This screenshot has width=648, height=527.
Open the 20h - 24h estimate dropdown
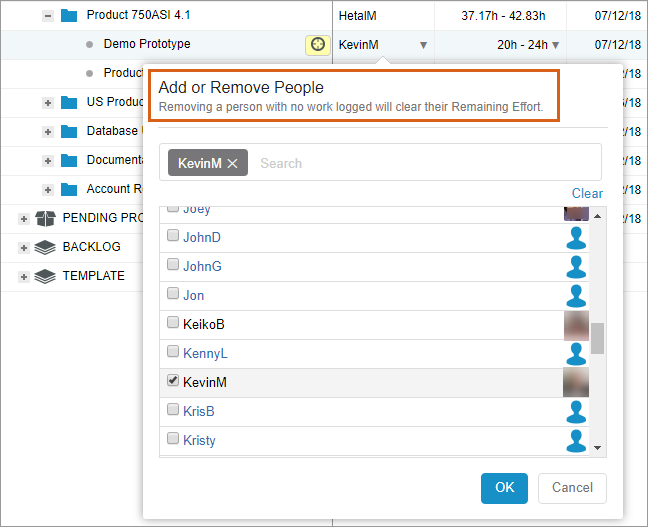pyautogui.click(x=555, y=45)
